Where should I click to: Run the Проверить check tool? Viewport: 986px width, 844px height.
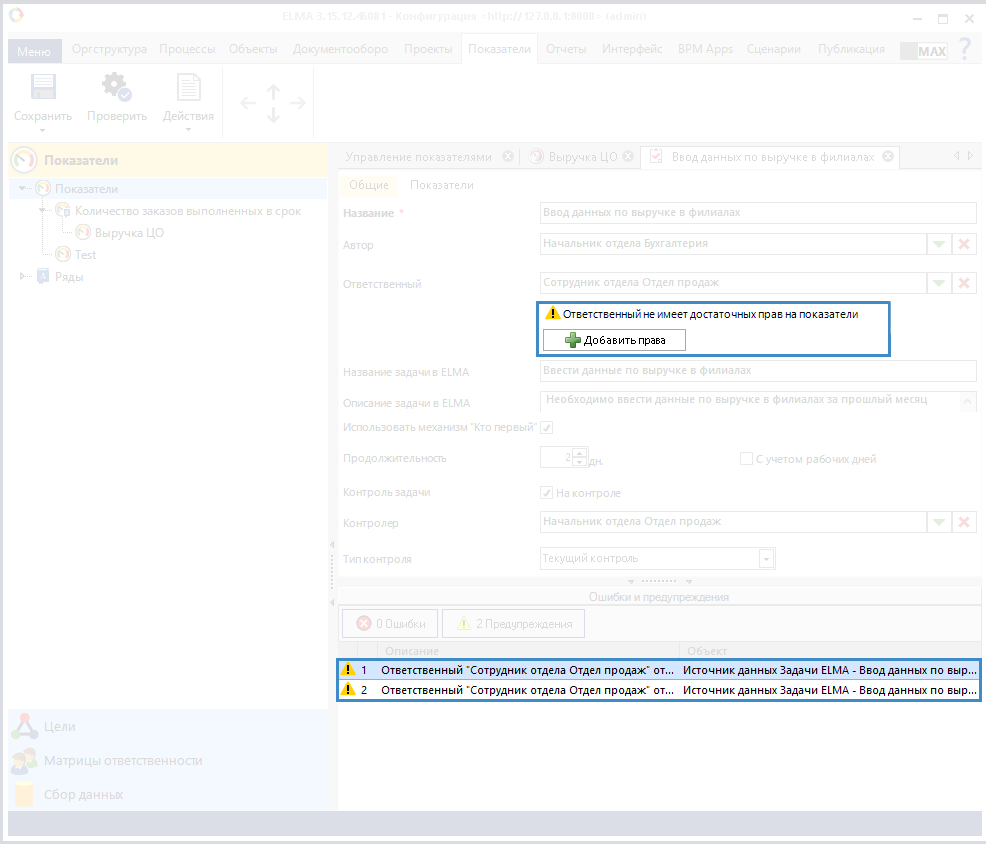click(117, 89)
